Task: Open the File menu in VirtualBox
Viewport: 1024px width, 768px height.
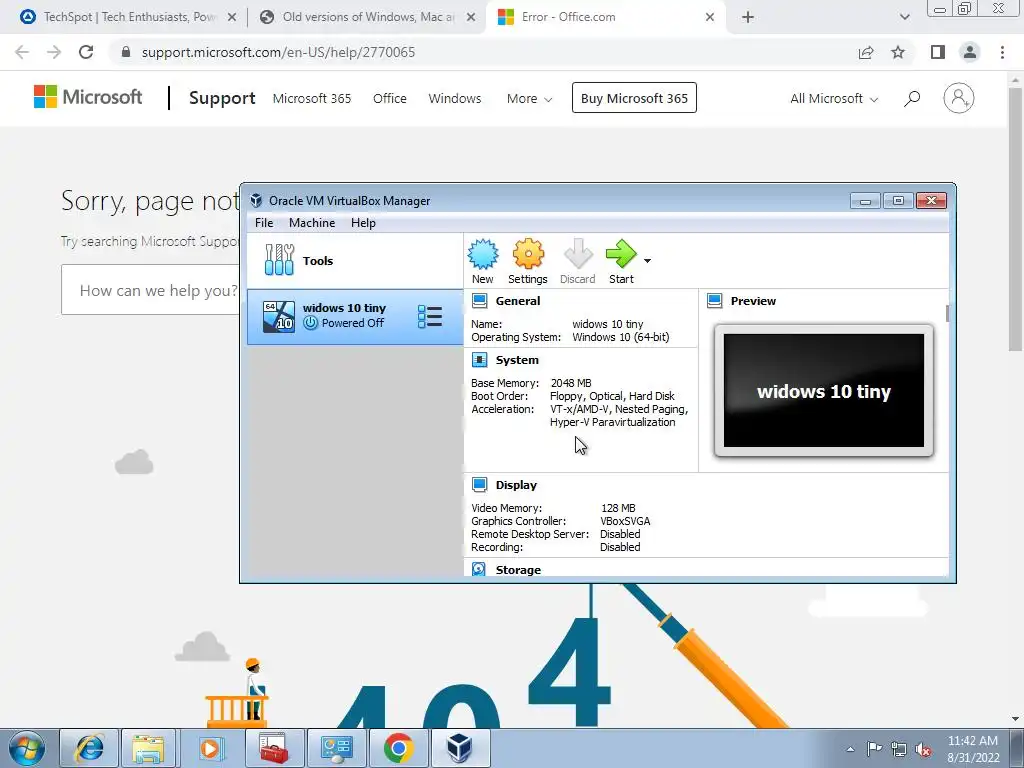Action: (x=264, y=223)
